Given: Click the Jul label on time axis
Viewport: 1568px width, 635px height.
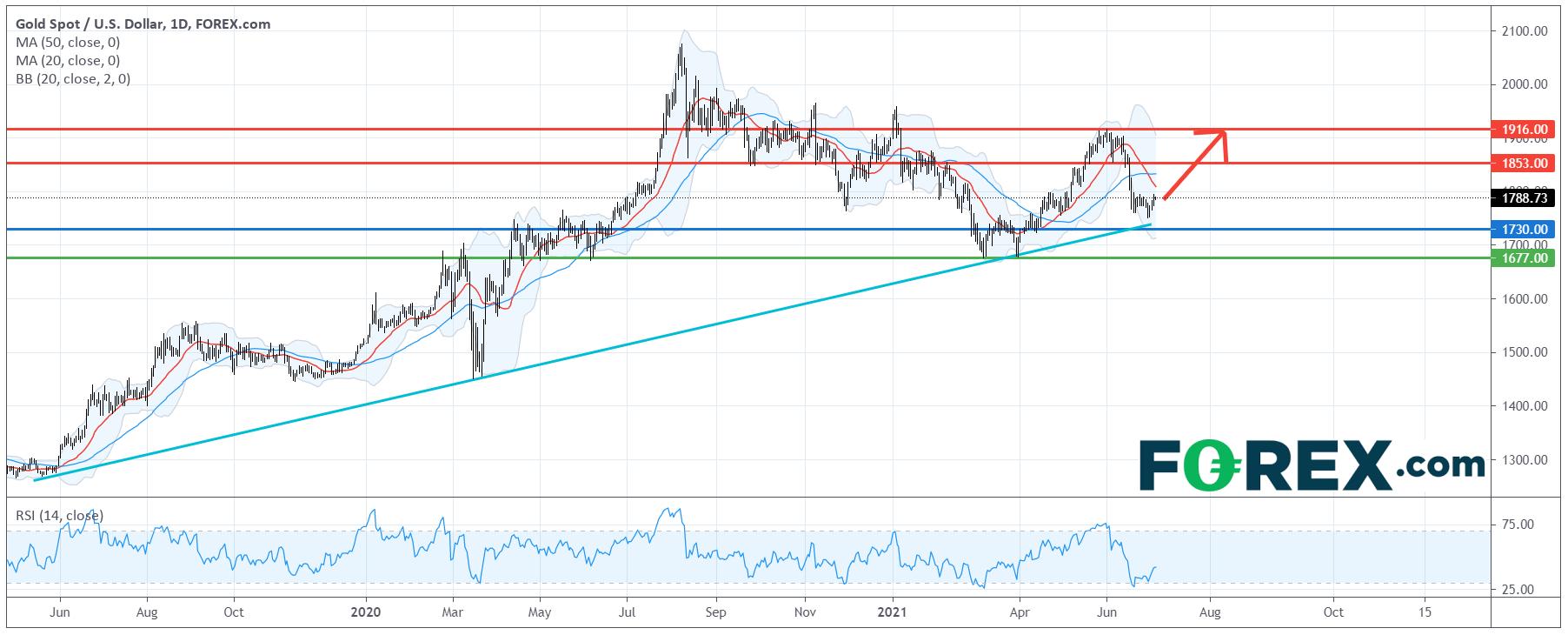Looking at the screenshot, I should (626, 612).
